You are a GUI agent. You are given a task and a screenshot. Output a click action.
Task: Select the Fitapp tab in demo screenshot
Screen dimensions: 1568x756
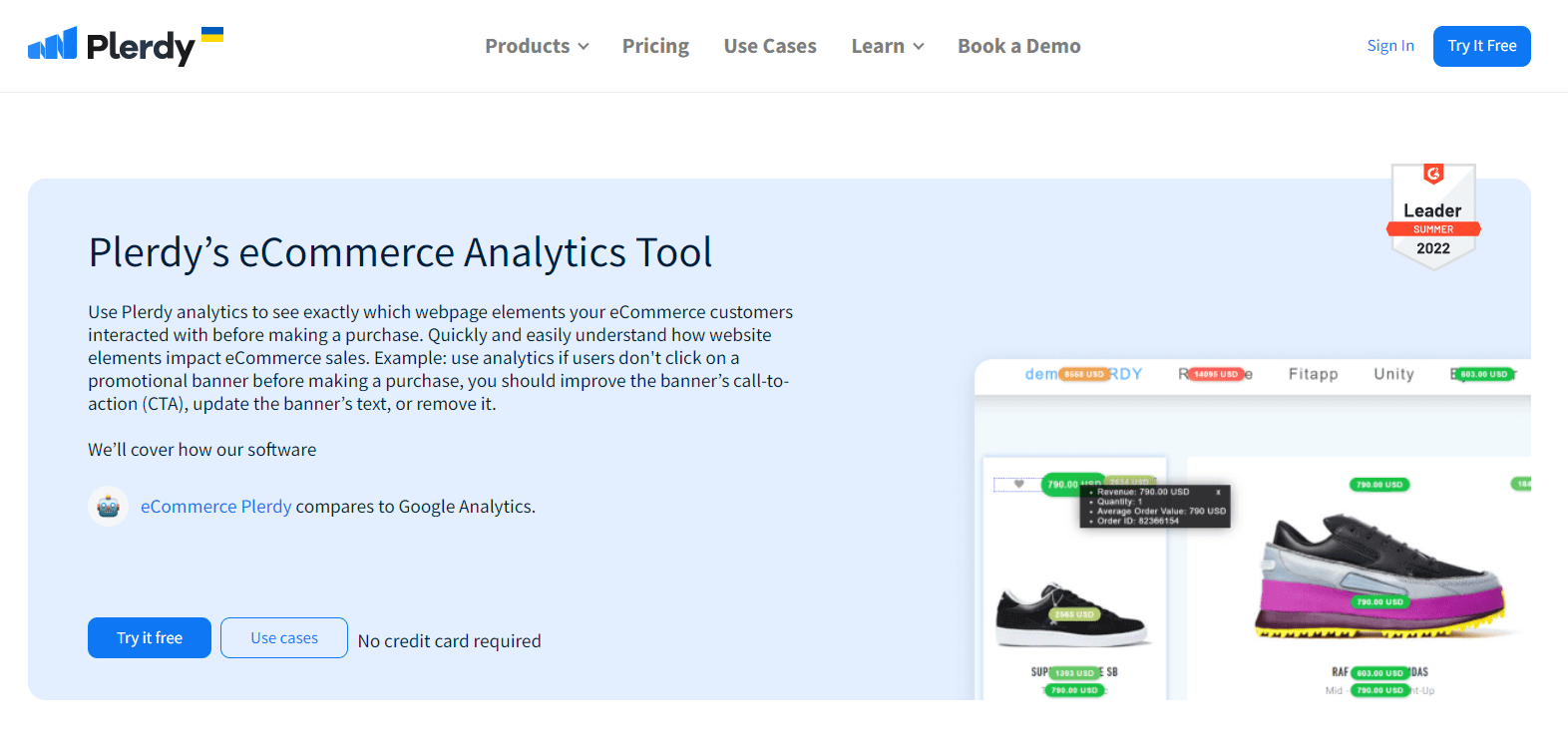point(1313,374)
